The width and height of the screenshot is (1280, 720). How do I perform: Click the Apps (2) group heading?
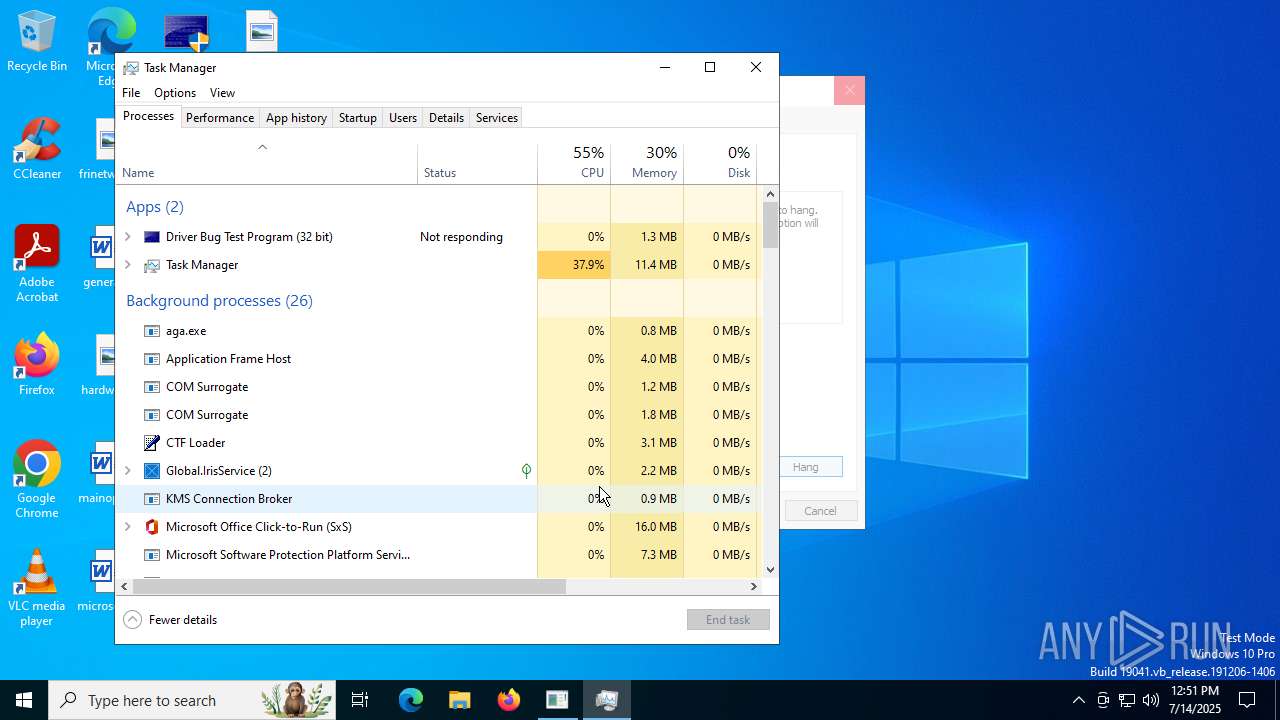click(x=155, y=207)
